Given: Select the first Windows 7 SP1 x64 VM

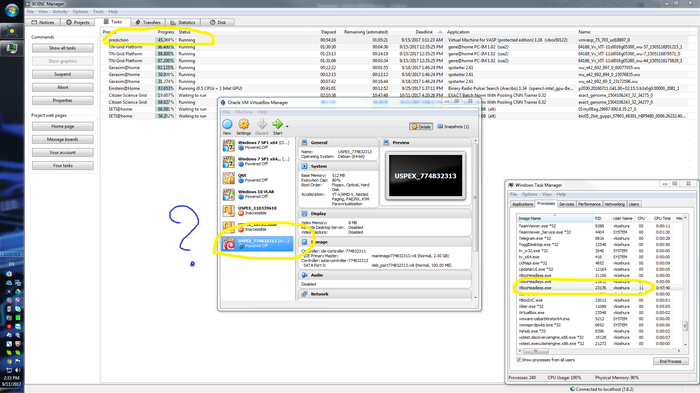Looking at the screenshot, I should click(x=258, y=145).
